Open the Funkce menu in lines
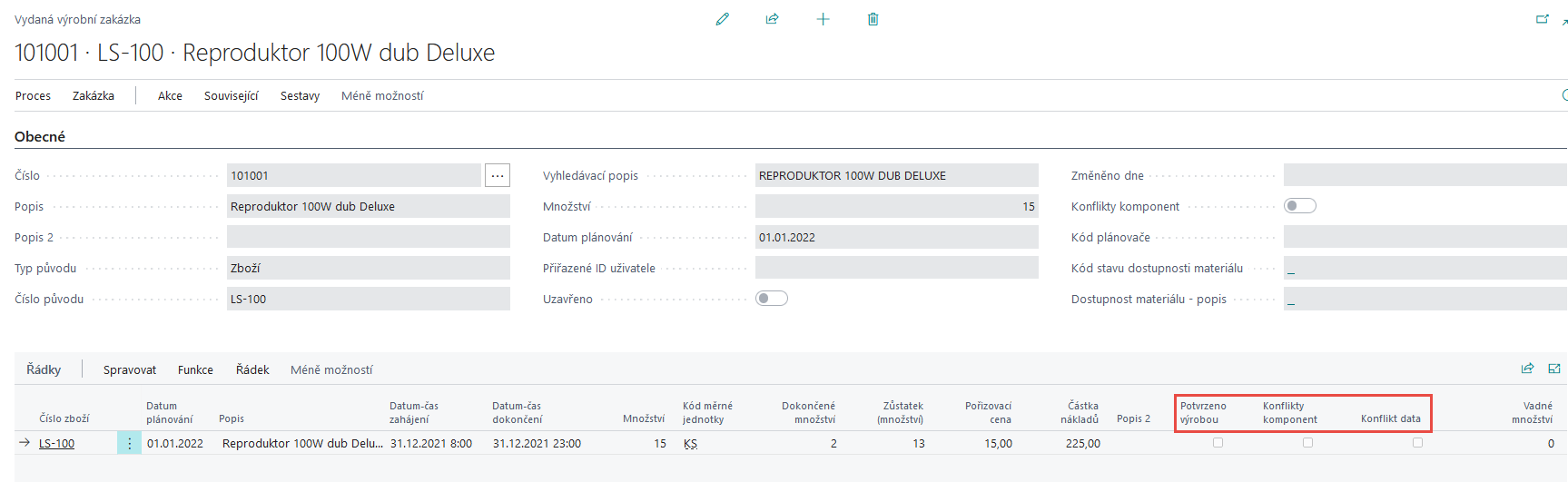This screenshot has width=1568, height=482. (195, 370)
